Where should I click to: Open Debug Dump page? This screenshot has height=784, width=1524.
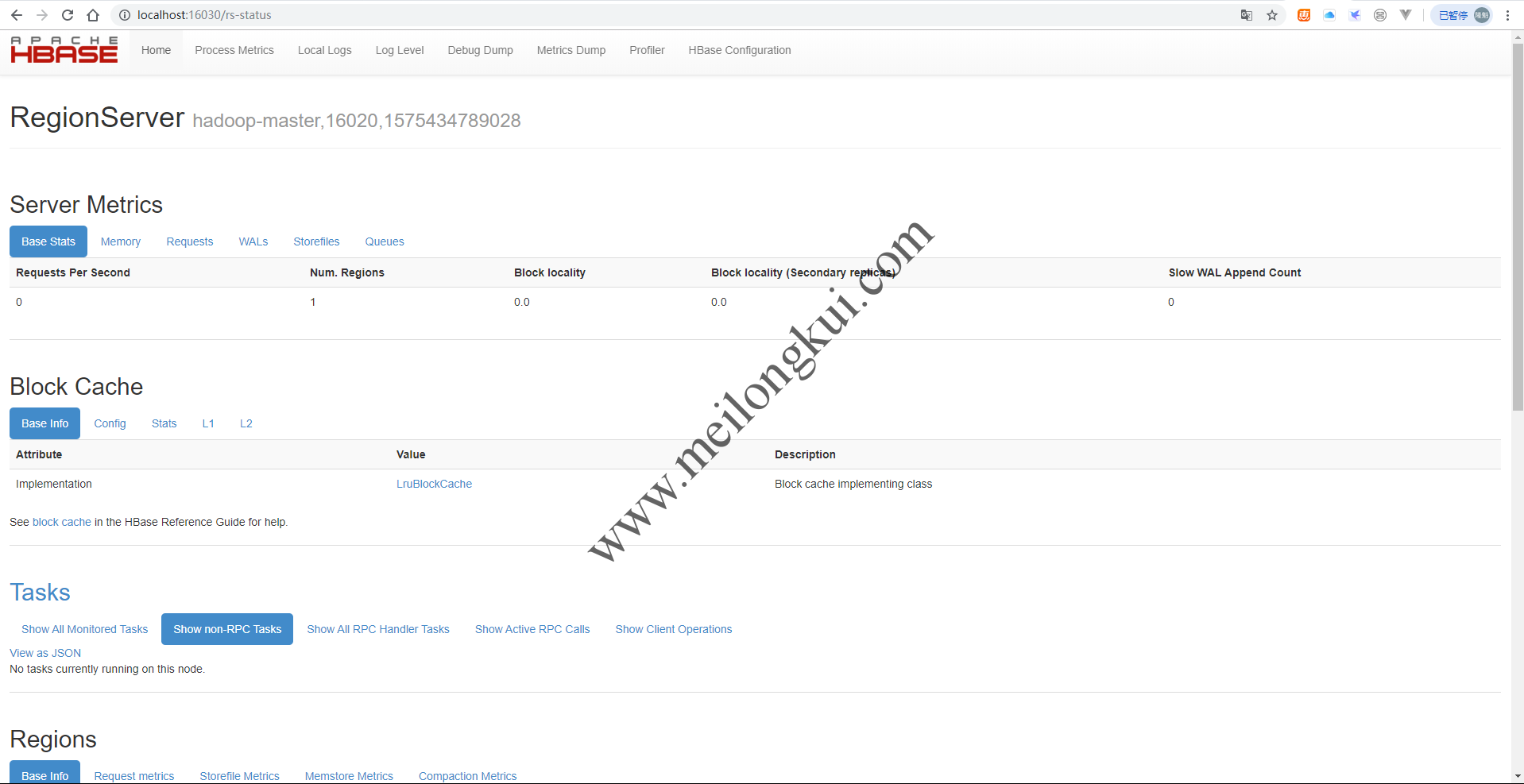click(480, 50)
